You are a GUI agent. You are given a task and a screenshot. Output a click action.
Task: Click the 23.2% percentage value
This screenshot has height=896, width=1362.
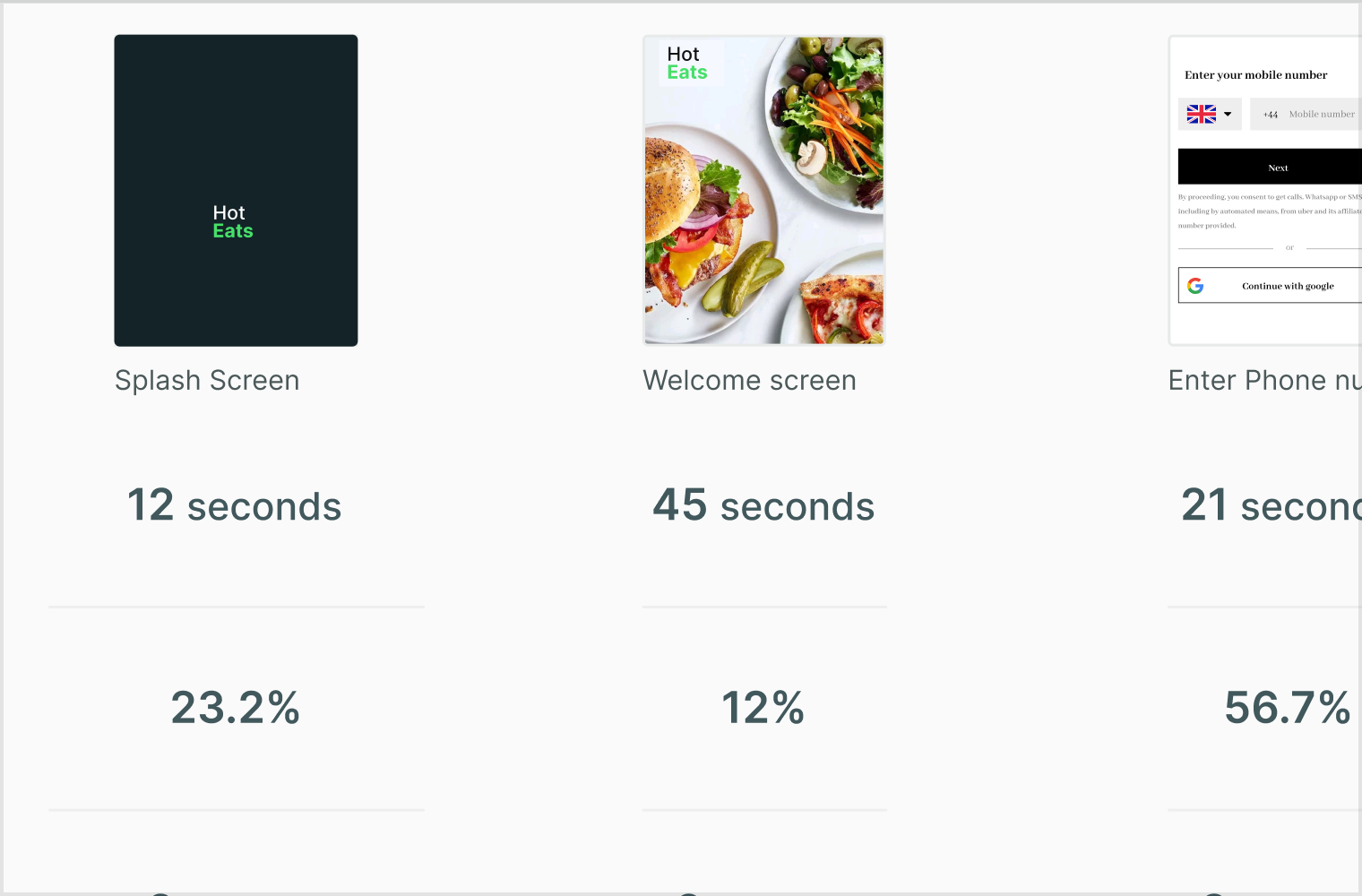[x=236, y=708]
